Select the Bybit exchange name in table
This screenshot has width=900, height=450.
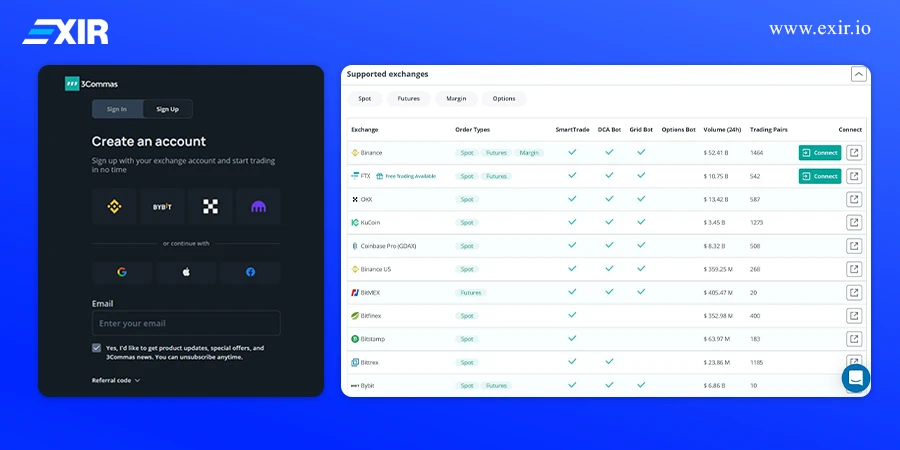pos(367,386)
